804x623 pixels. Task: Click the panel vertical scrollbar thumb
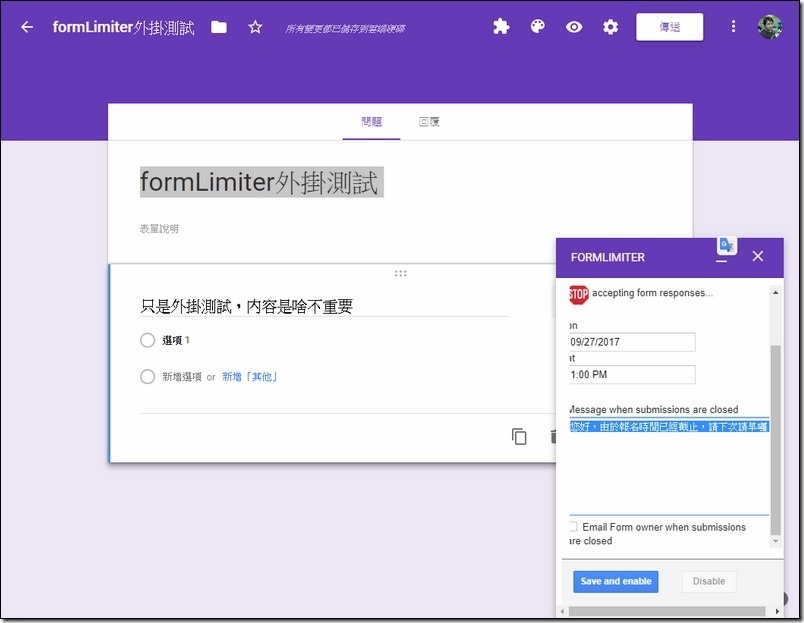pos(775,440)
